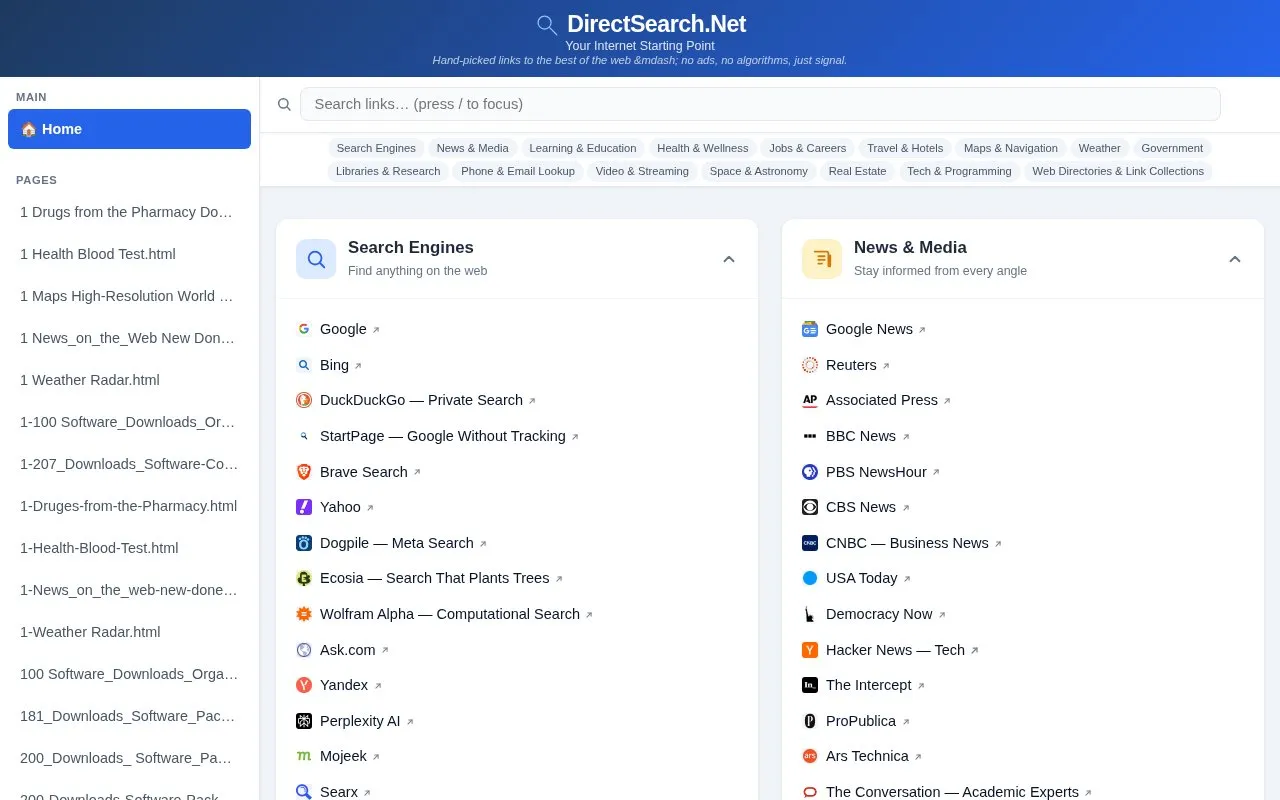Click the PBS NewsHour icon
Image resolution: width=1280 pixels, height=800 pixels.
click(x=810, y=472)
